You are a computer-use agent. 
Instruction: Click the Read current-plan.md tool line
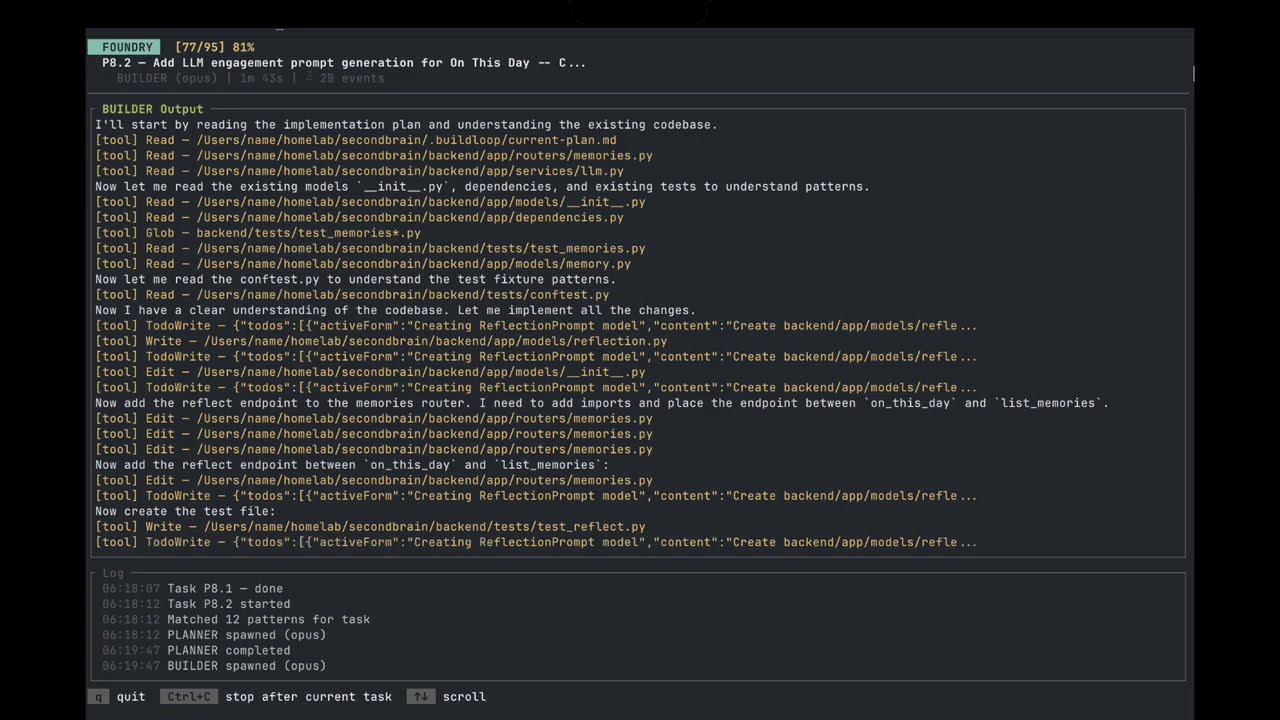[356, 140]
